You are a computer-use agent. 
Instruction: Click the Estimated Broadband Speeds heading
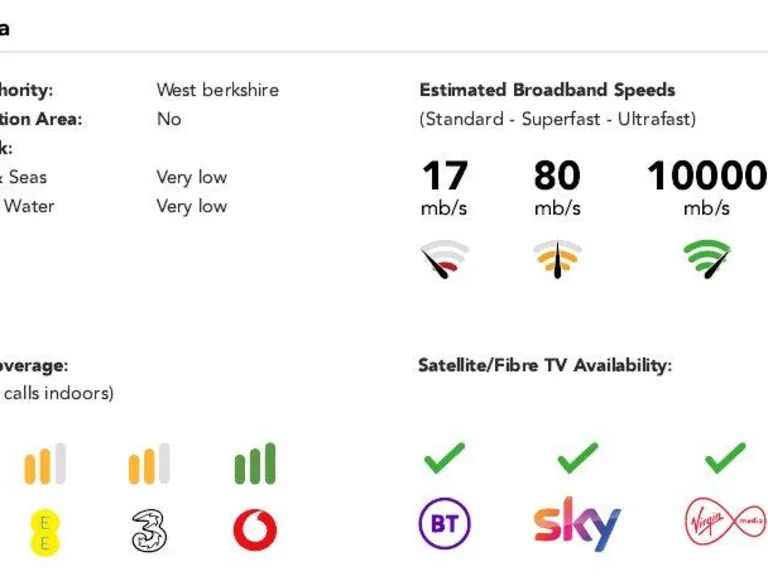[x=547, y=90]
